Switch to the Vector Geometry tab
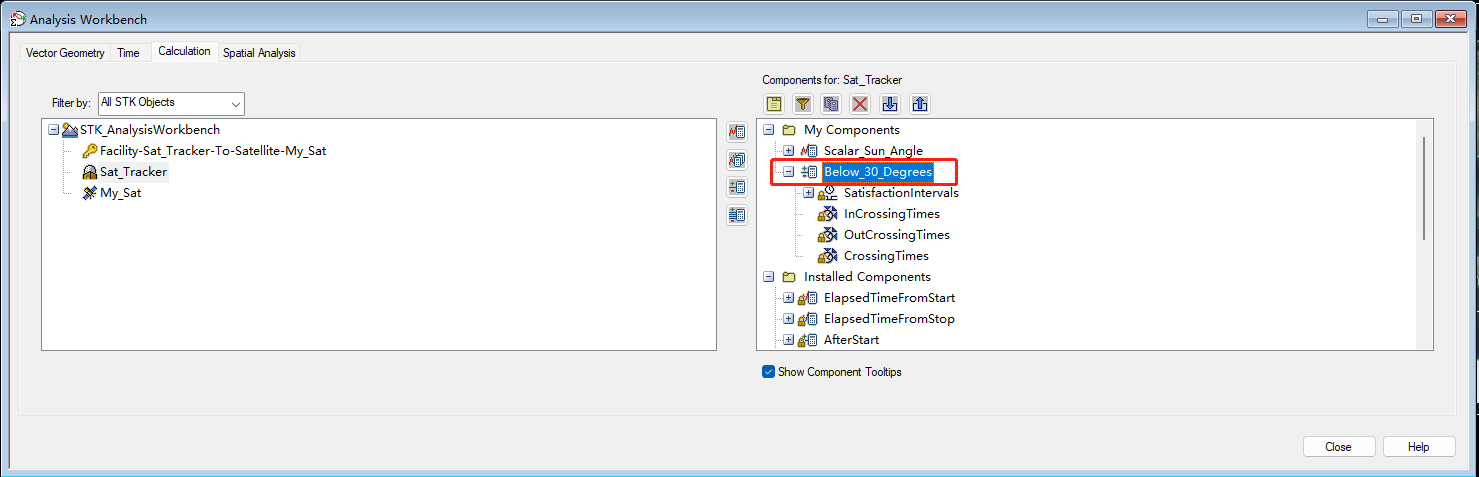 click(x=65, y=53)
